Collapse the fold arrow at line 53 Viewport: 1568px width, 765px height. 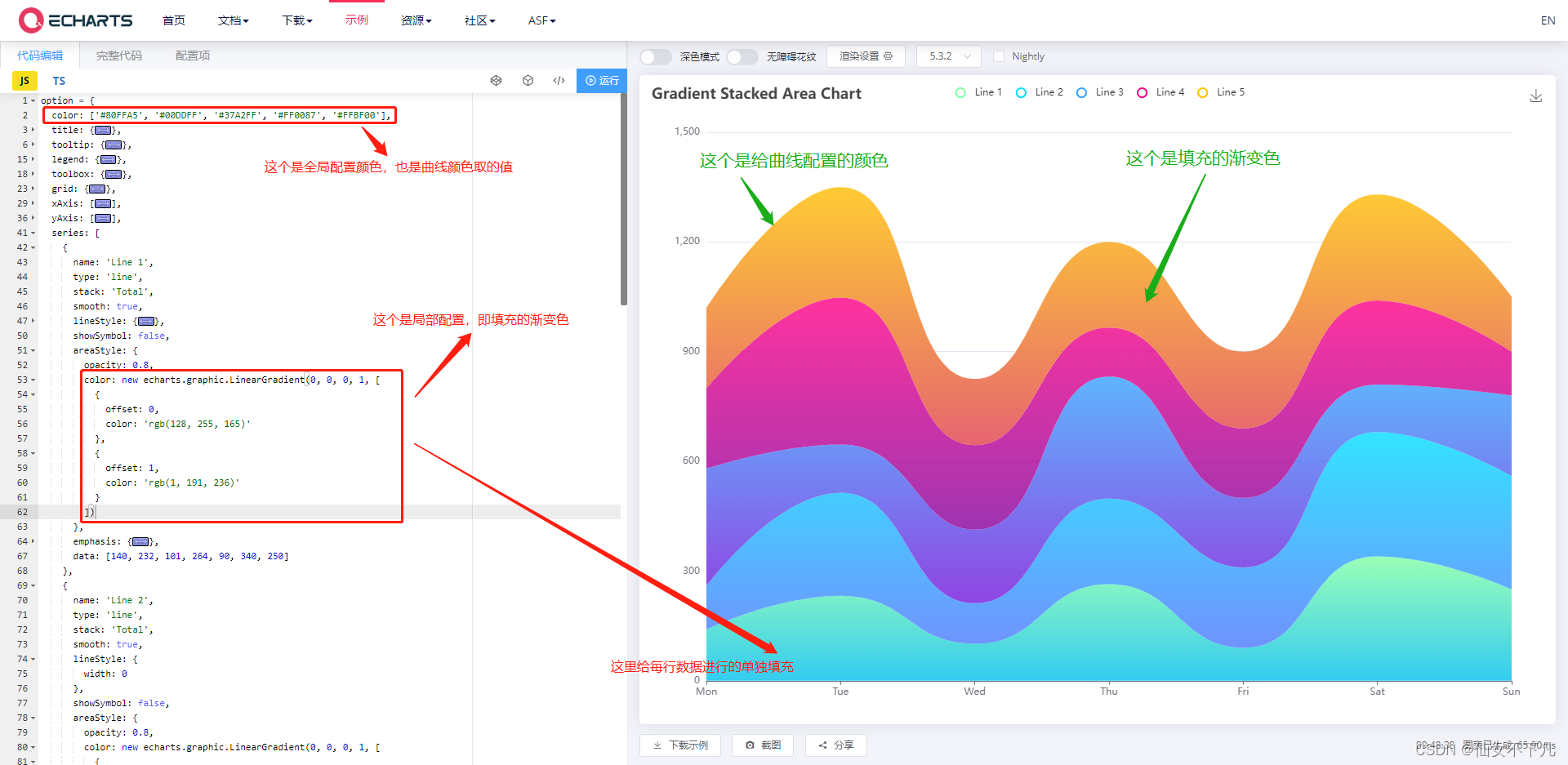click(x=33, y=380)
